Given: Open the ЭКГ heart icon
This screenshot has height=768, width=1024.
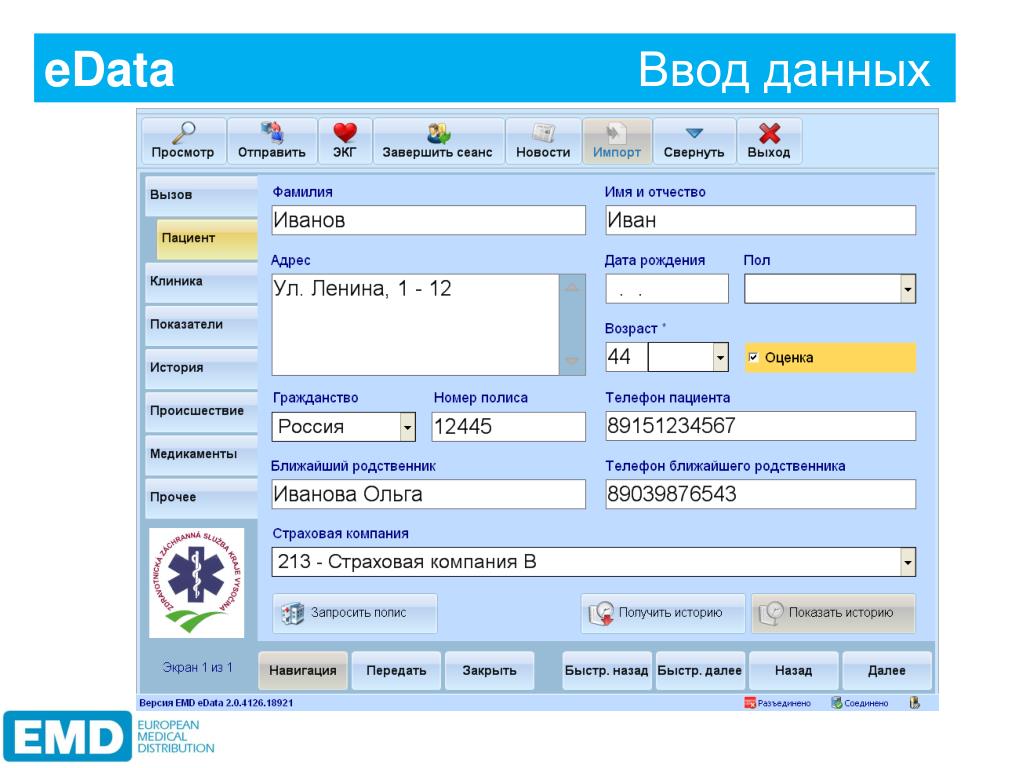Looking at the screenshot, I should [345, 132].
